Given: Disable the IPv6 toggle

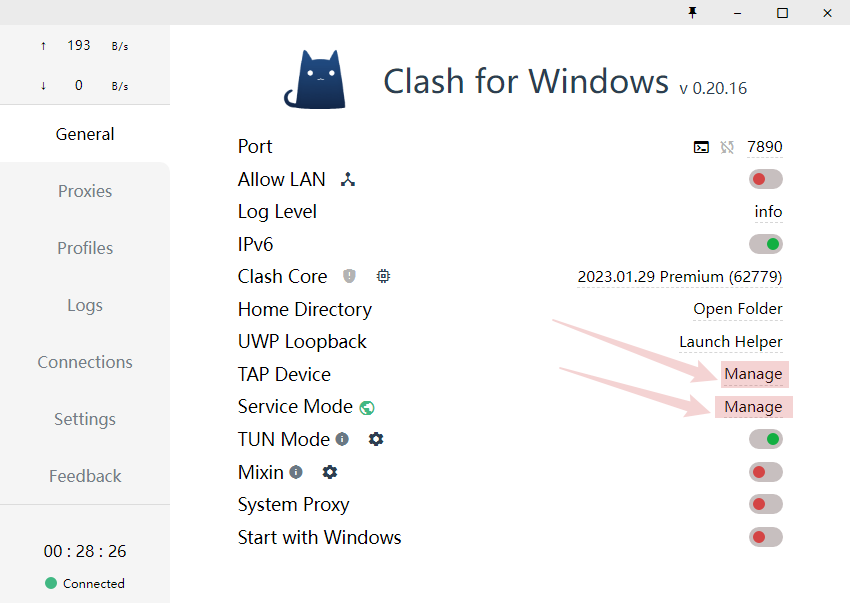Looking at the screenshot, I should pyautogui.click(x=765, y=244).
